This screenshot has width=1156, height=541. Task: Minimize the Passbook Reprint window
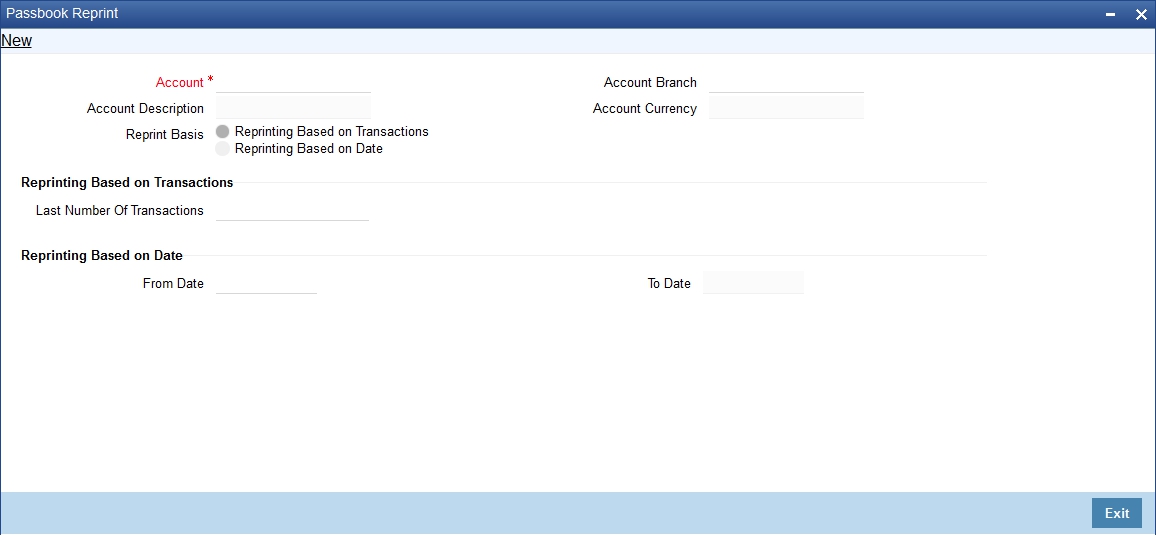[1110, 14]
